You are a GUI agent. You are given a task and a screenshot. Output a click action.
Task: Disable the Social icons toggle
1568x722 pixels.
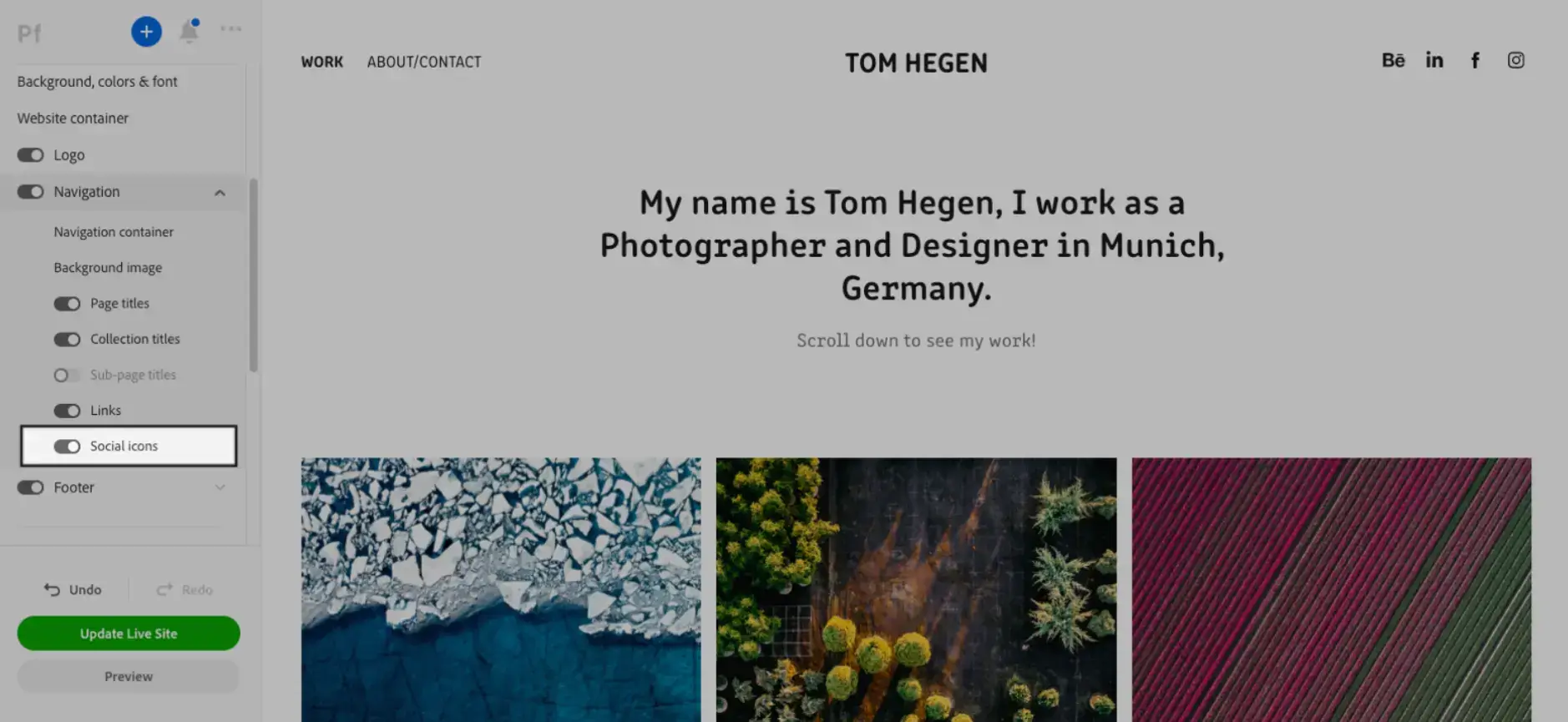(68, 447)
